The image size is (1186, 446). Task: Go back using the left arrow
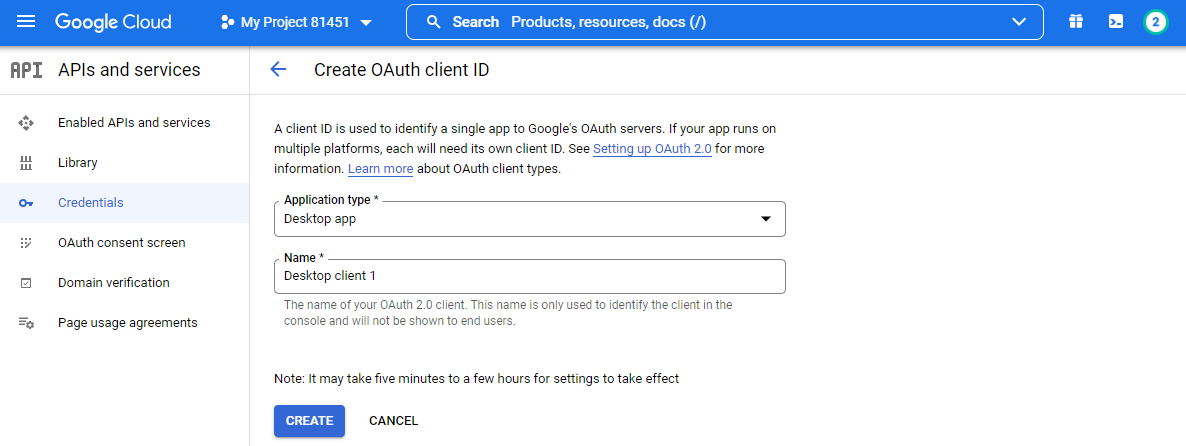click(x=278, y=70)
